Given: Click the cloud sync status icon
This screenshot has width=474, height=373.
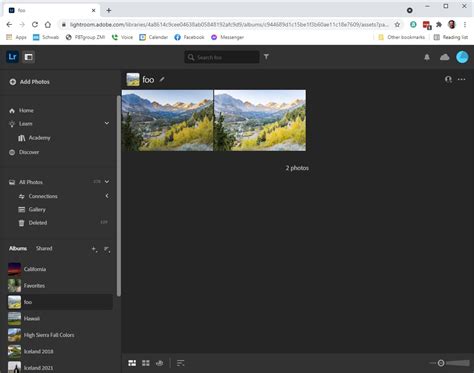Looking at the screenshot, I should tap(444, 57).
